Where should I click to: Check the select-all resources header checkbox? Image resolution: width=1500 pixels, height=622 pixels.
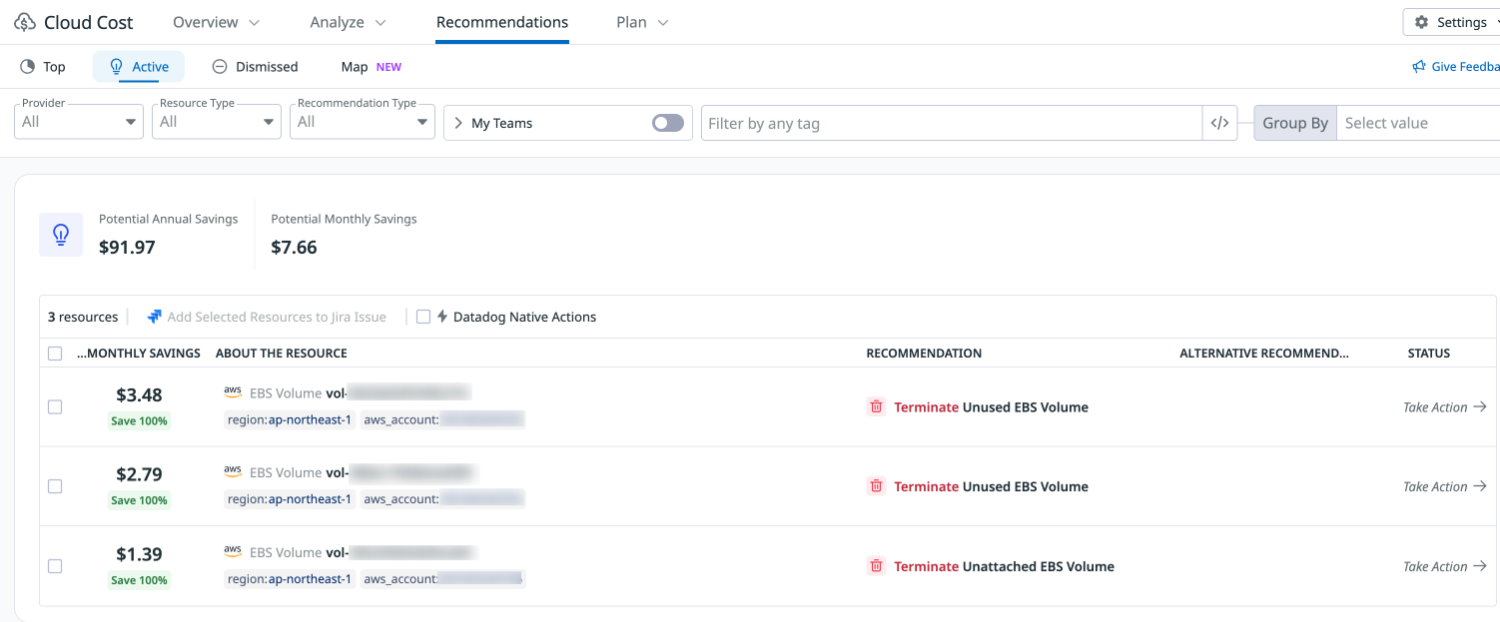click(x=55, y=353)
